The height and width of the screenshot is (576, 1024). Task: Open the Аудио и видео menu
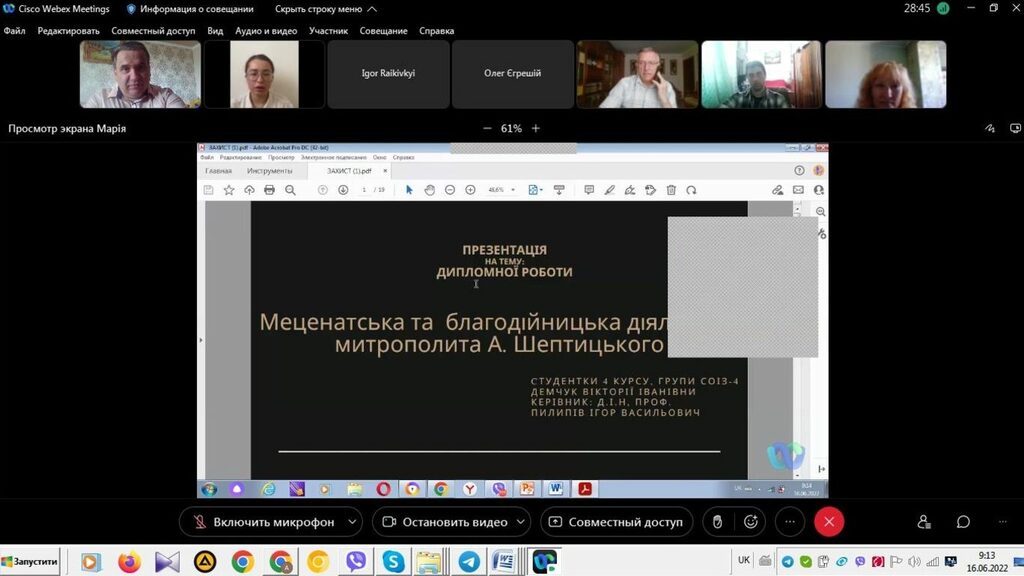coord(266,31)
